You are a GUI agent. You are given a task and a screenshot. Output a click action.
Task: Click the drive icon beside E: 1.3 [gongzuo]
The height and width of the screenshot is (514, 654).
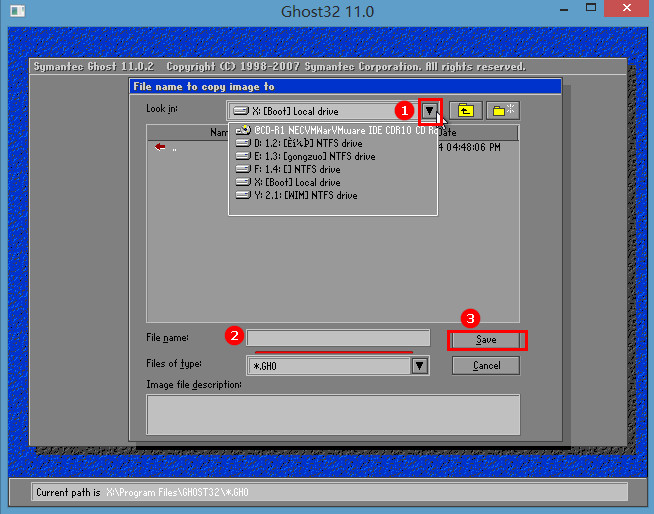(243, 156)
